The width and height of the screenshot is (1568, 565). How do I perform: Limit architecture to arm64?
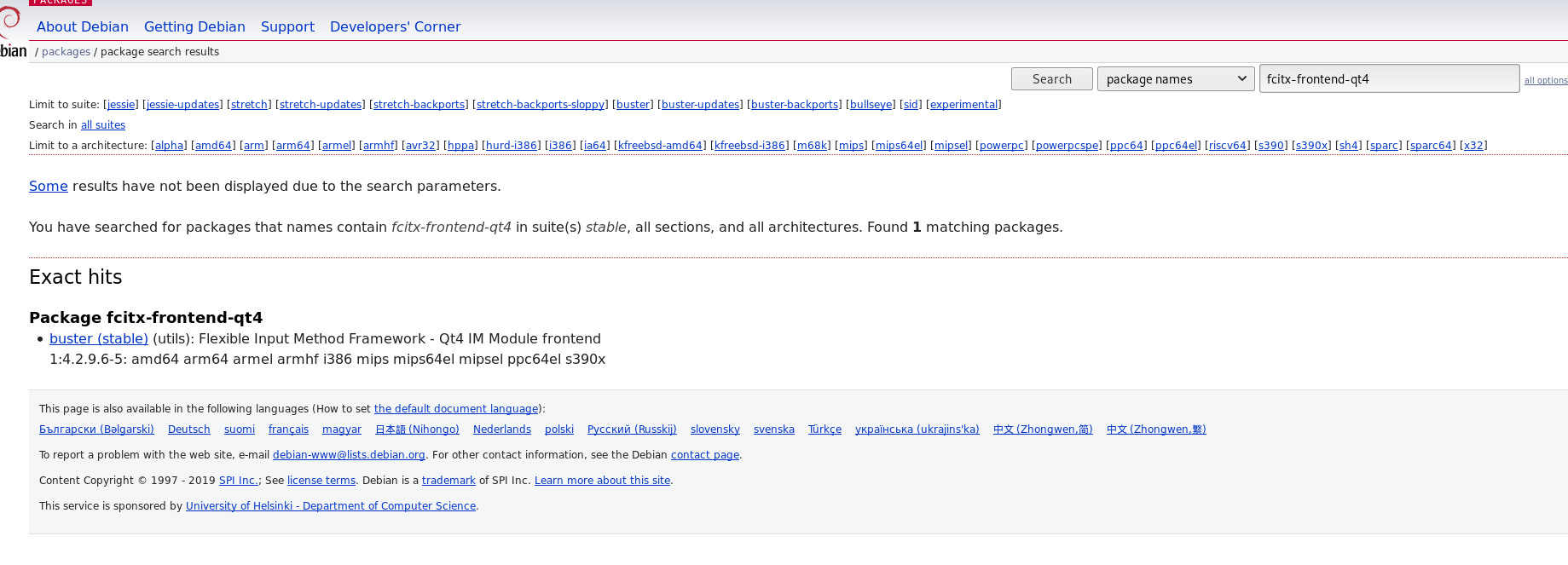click(x=292, y=146)
